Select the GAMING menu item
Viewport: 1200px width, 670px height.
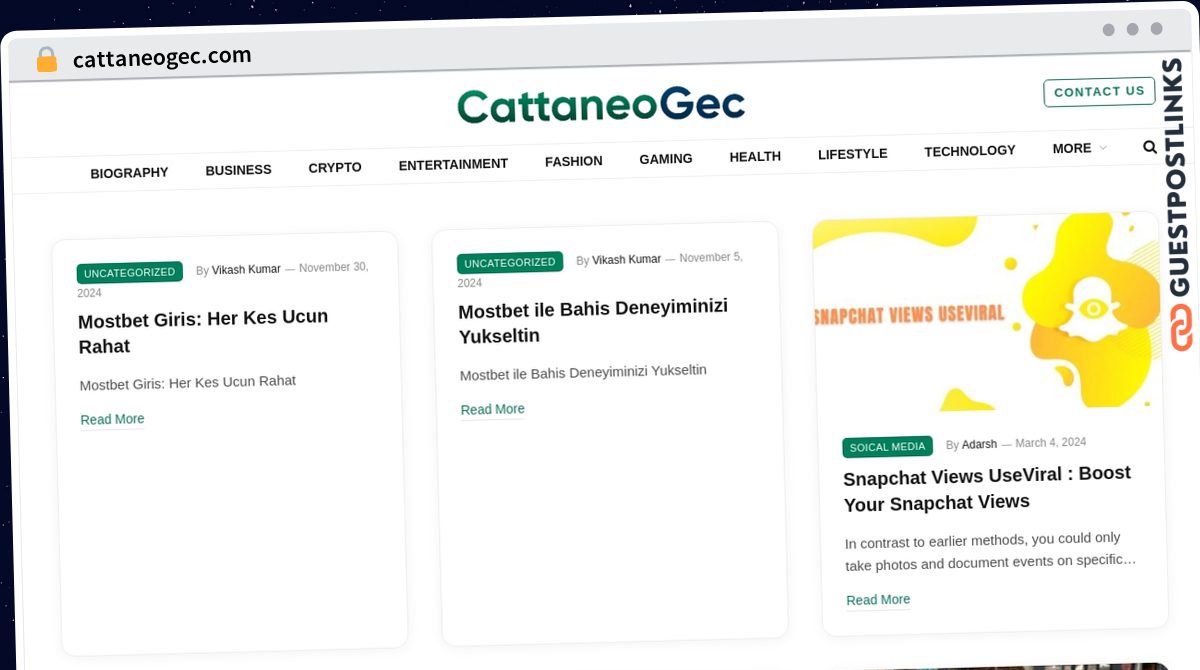(x=666, y=159)
